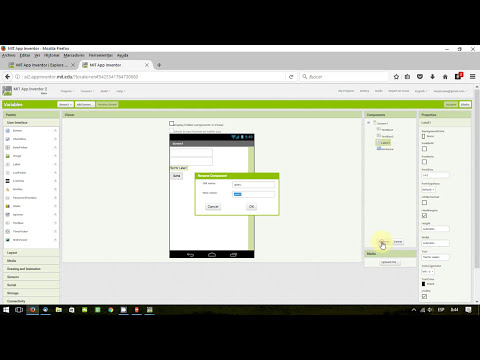Viewport: 480px width, 360px height.
Task: Select the TimePicker palette component
Action: point(20,231)
